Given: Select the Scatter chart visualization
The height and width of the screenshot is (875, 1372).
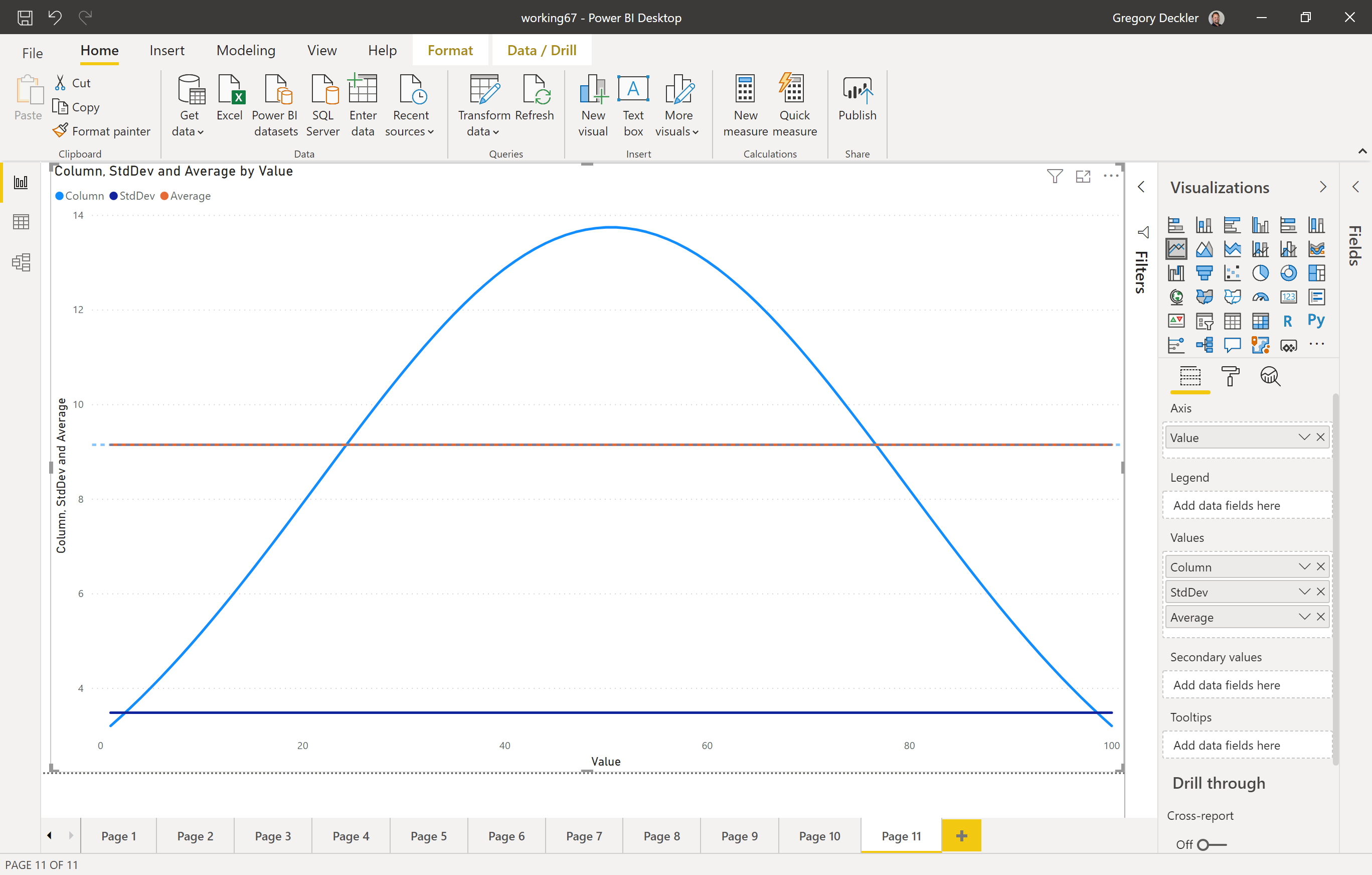Looking at the screenshot, I should coord(1233,273).
